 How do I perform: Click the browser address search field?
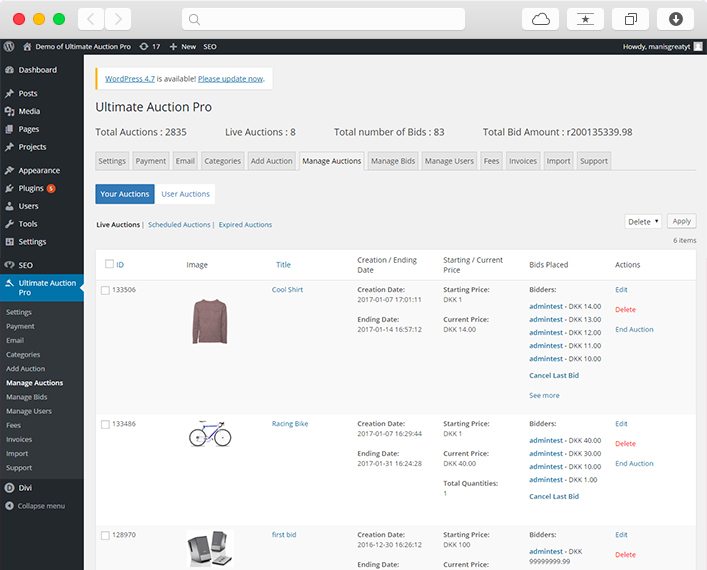point(323,19)
